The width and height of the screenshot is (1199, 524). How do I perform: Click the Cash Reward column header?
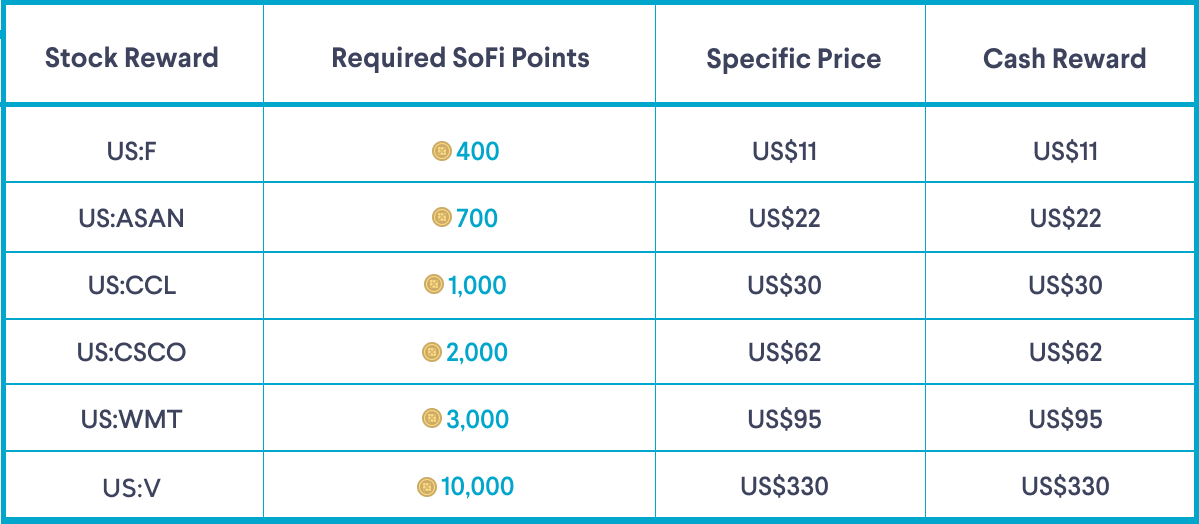[1064, 58]
